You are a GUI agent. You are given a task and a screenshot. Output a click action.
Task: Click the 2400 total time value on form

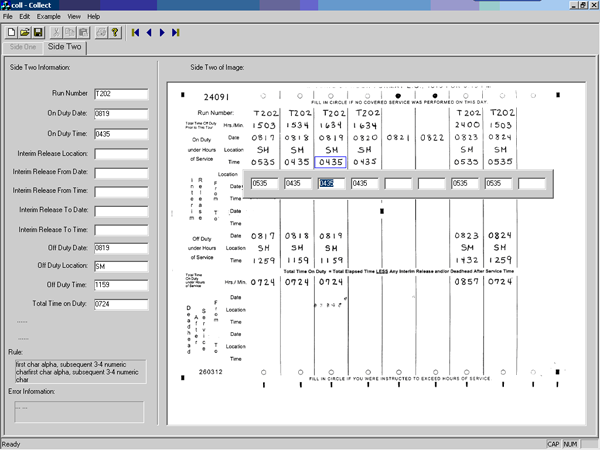467,125
